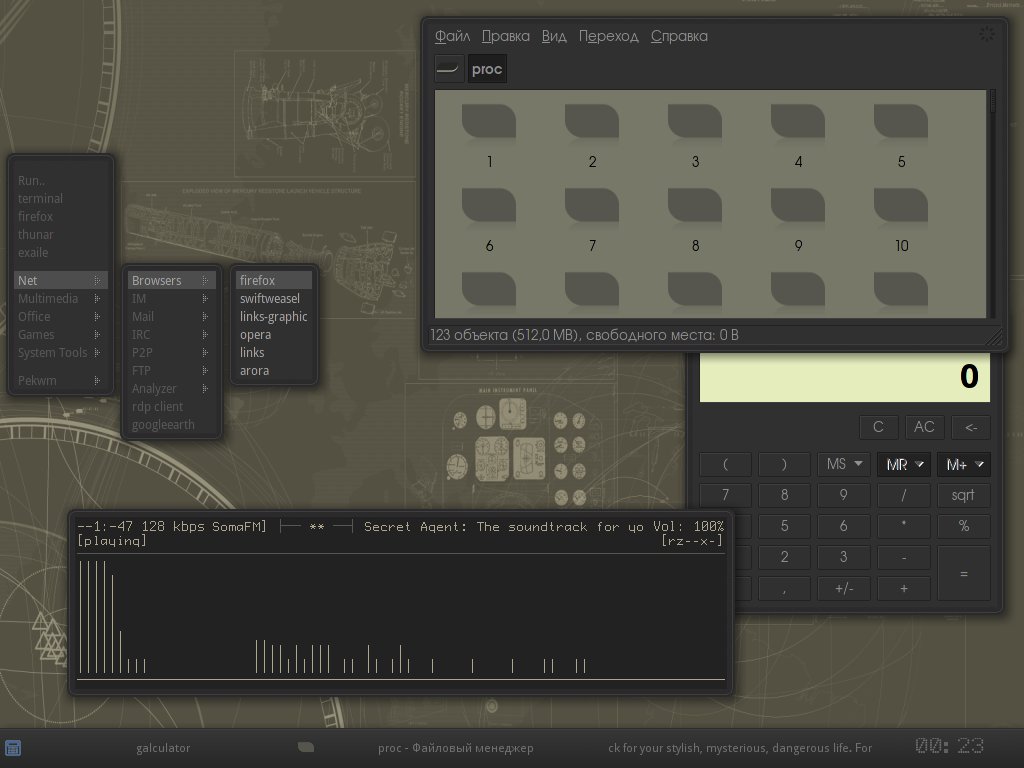Click root path button left of proc

(449, 69)
